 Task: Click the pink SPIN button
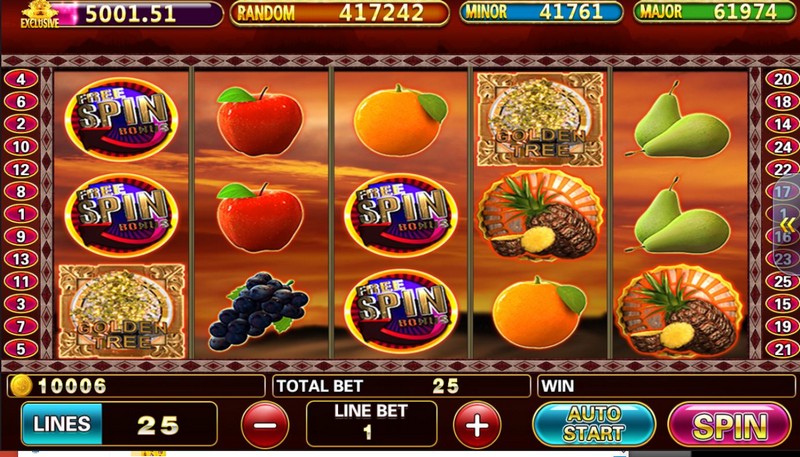point(729,425)
